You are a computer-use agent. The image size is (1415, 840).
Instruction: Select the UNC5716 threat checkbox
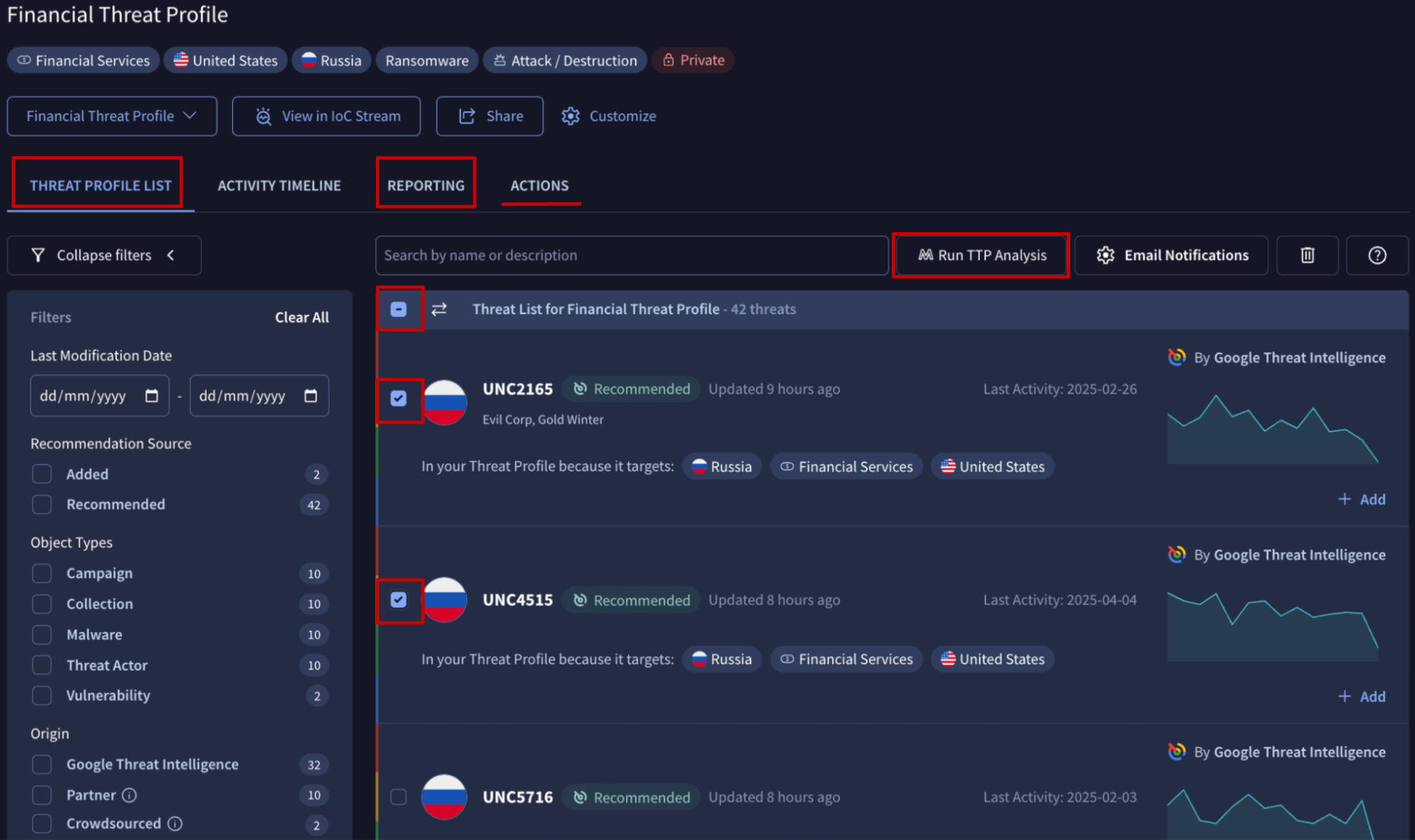(399, 797)
